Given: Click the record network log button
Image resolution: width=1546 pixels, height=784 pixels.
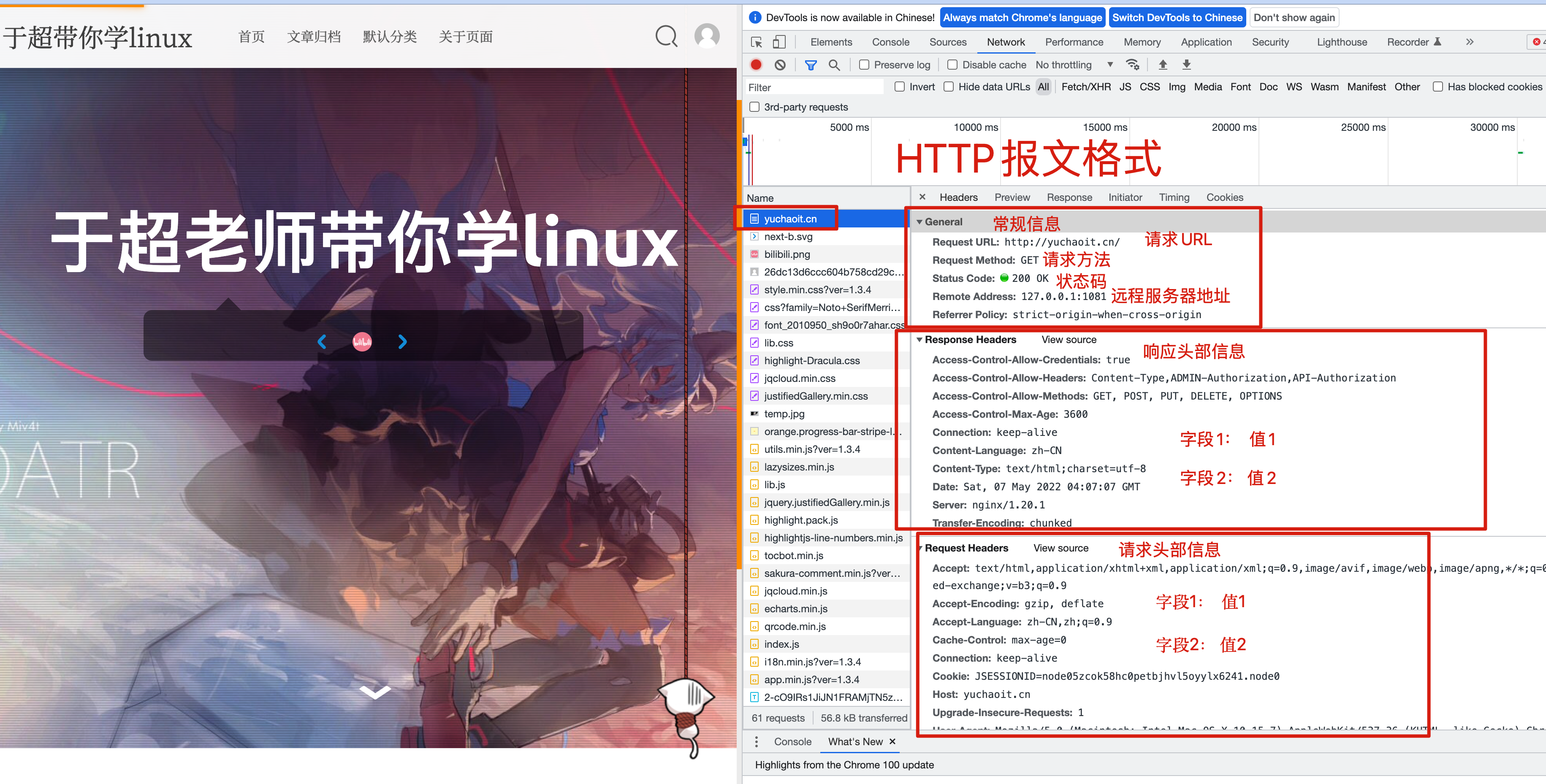Looking at the screenshot, I should click(x=756, y=65).
